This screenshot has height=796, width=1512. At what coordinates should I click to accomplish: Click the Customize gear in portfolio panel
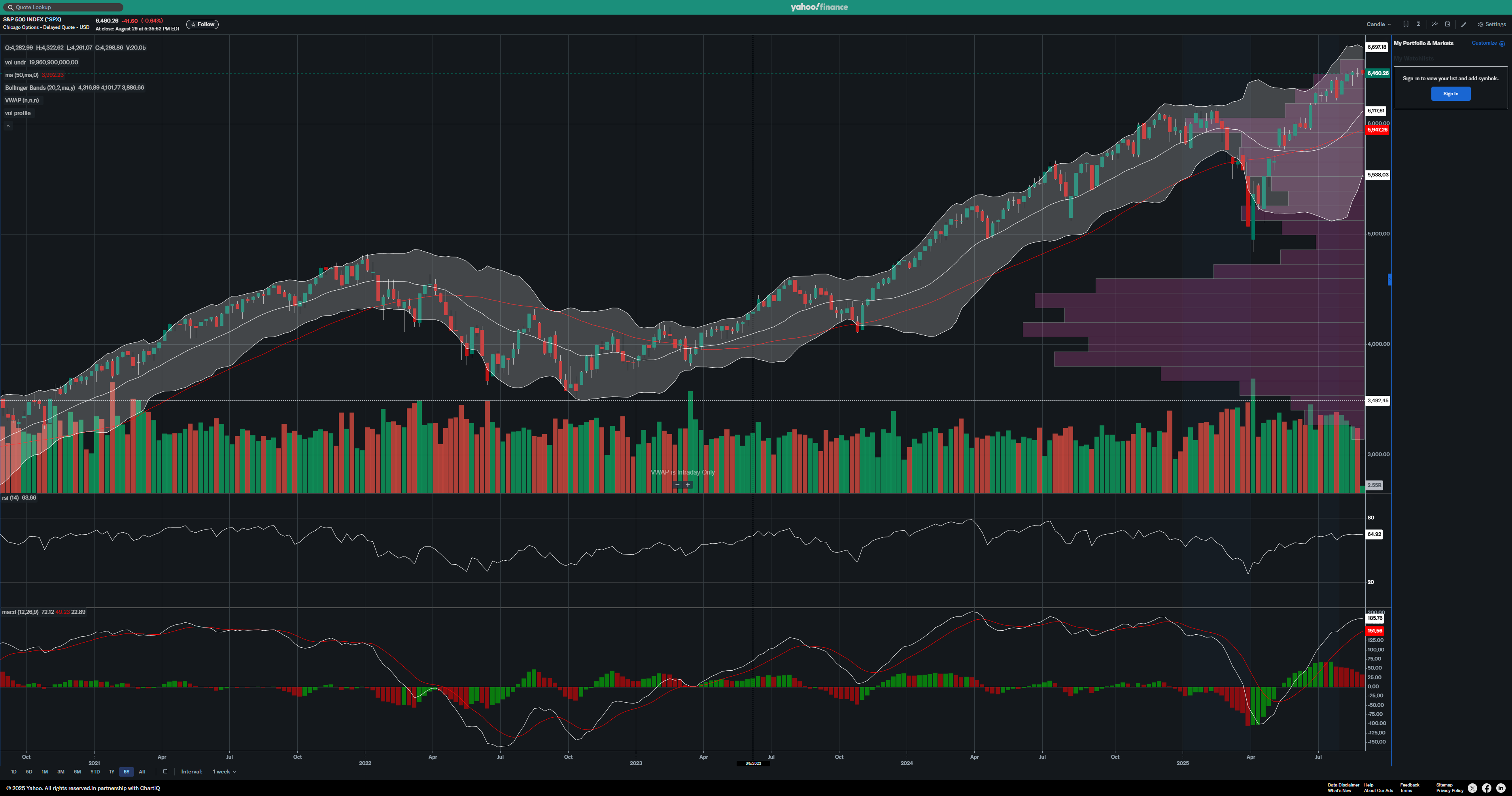(x=1502, y=43)
